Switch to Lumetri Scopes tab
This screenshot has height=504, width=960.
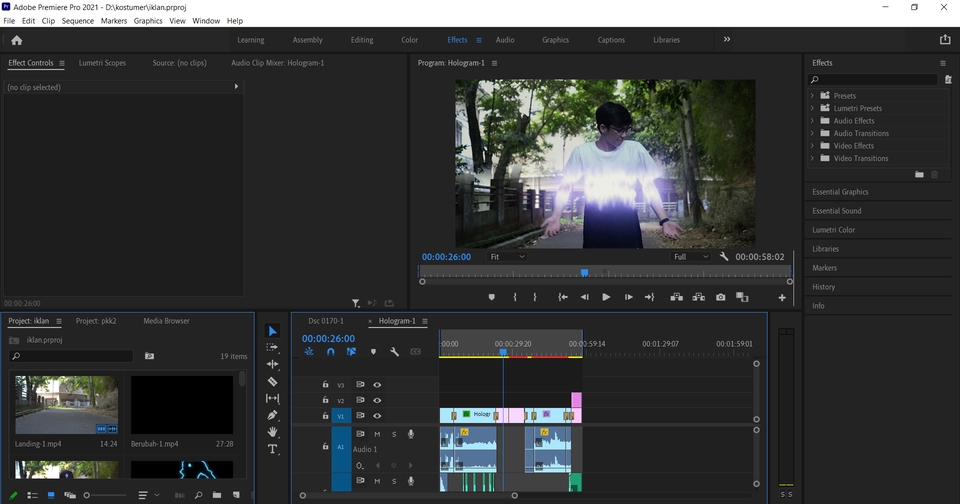click(x=102, y=63)
